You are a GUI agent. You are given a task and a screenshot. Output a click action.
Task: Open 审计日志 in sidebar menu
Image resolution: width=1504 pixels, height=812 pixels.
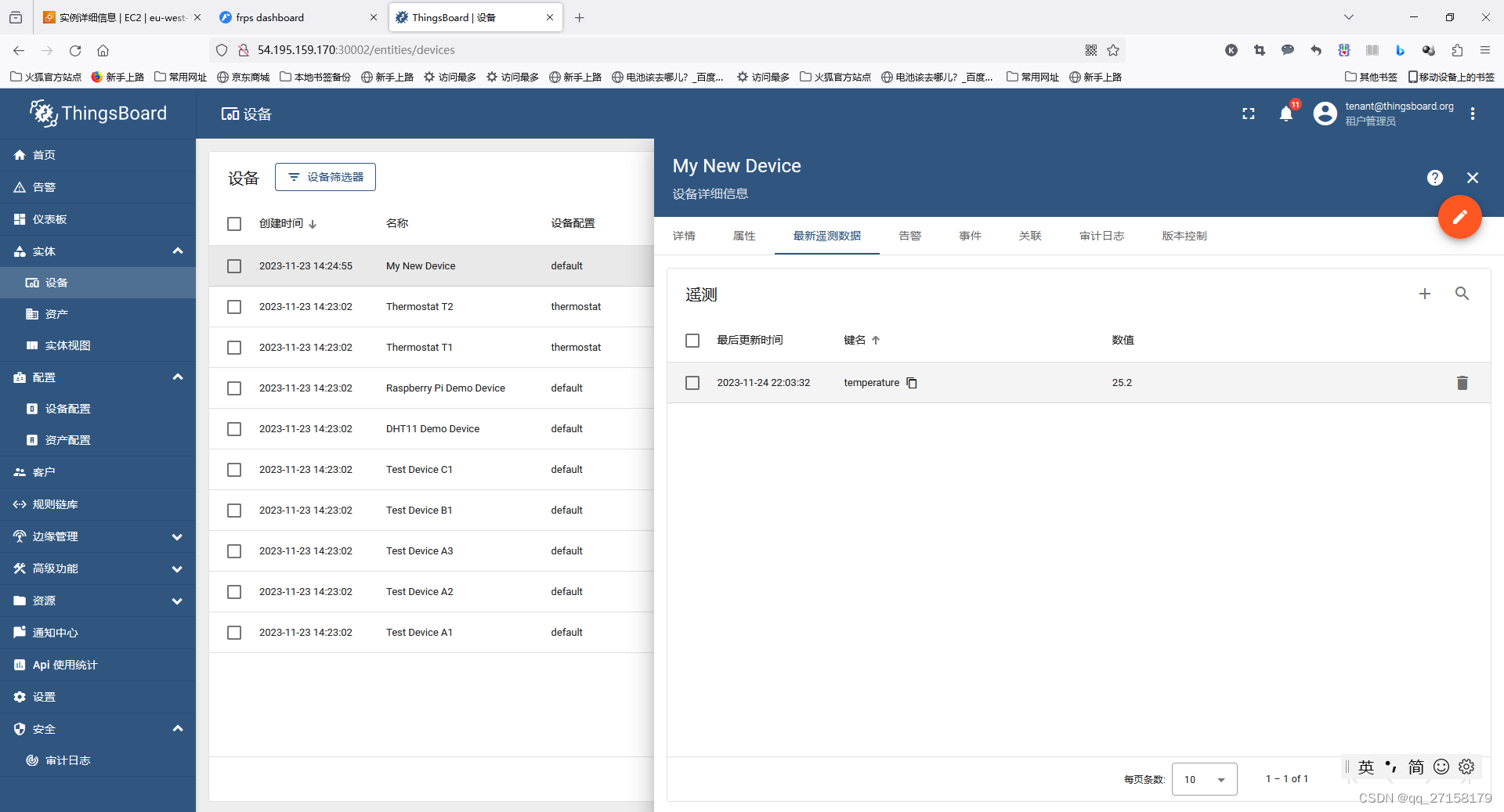pyautogui.click(x=98, y=760)
